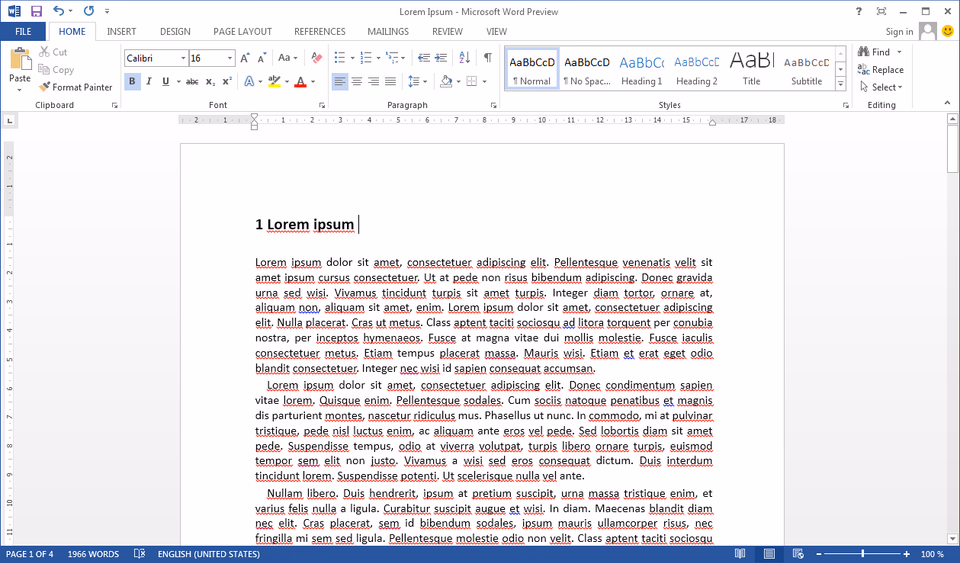Increase paragraph indent
This screenshot has width=960, height=563.
pyautogui.click(x=441, y=58)
